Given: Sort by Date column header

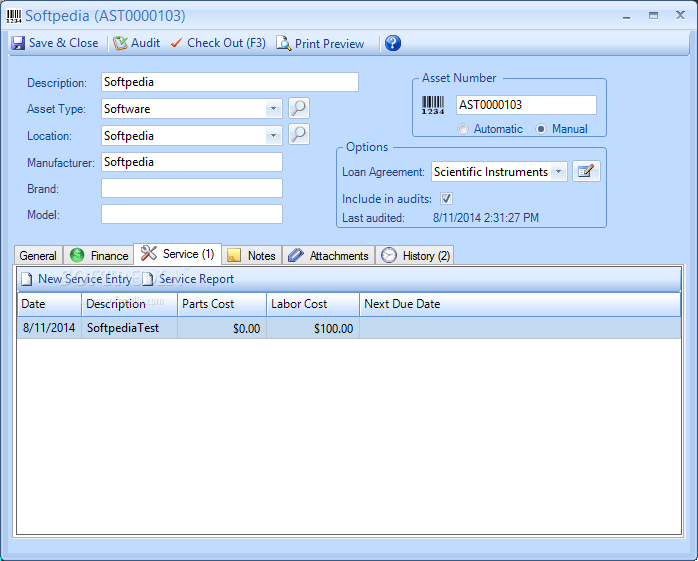Looking at the screenshot, I should pyautogui.click(x=49, y=304).
